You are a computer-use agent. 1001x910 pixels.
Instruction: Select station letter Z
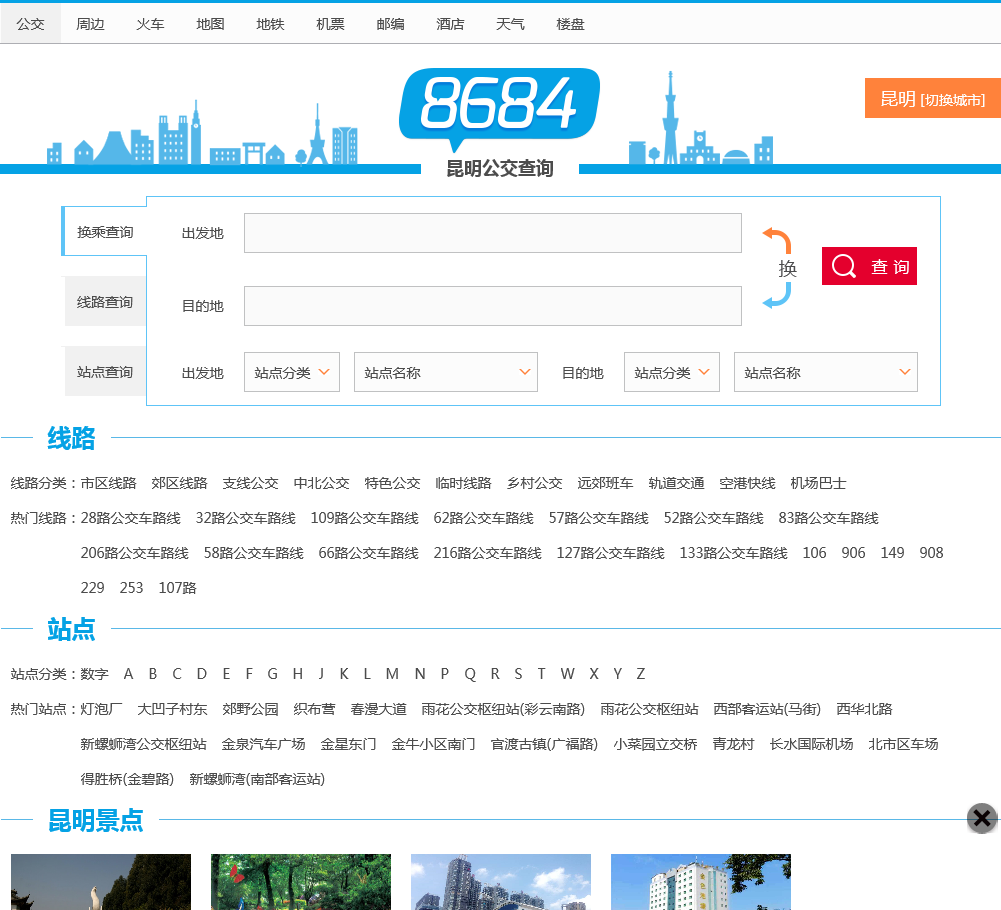(x=640, y=674)
